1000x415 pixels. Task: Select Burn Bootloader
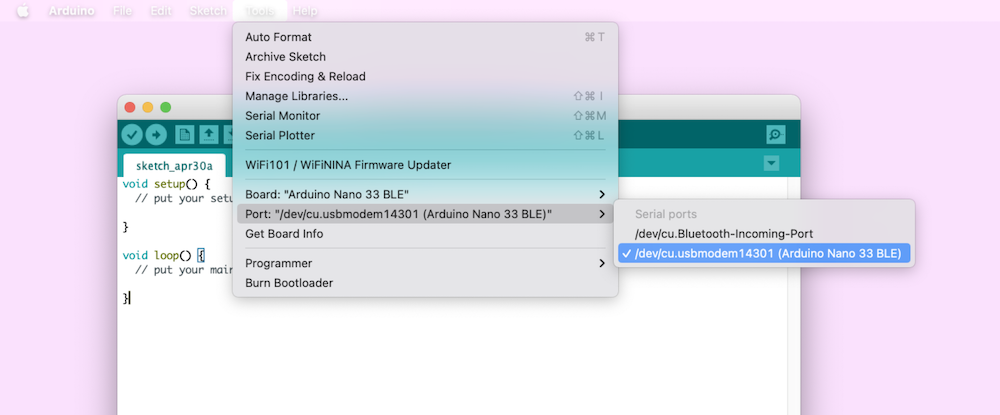click(425, 283)
